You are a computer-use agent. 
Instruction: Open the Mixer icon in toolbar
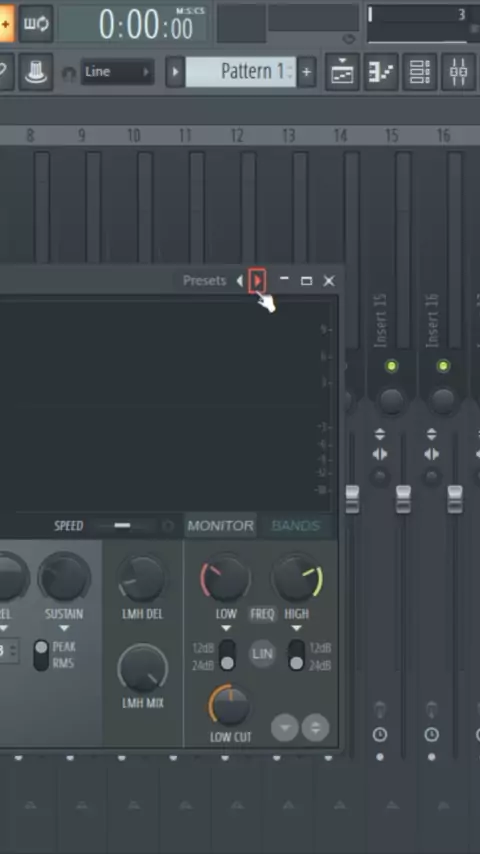(x=458, y=72)
